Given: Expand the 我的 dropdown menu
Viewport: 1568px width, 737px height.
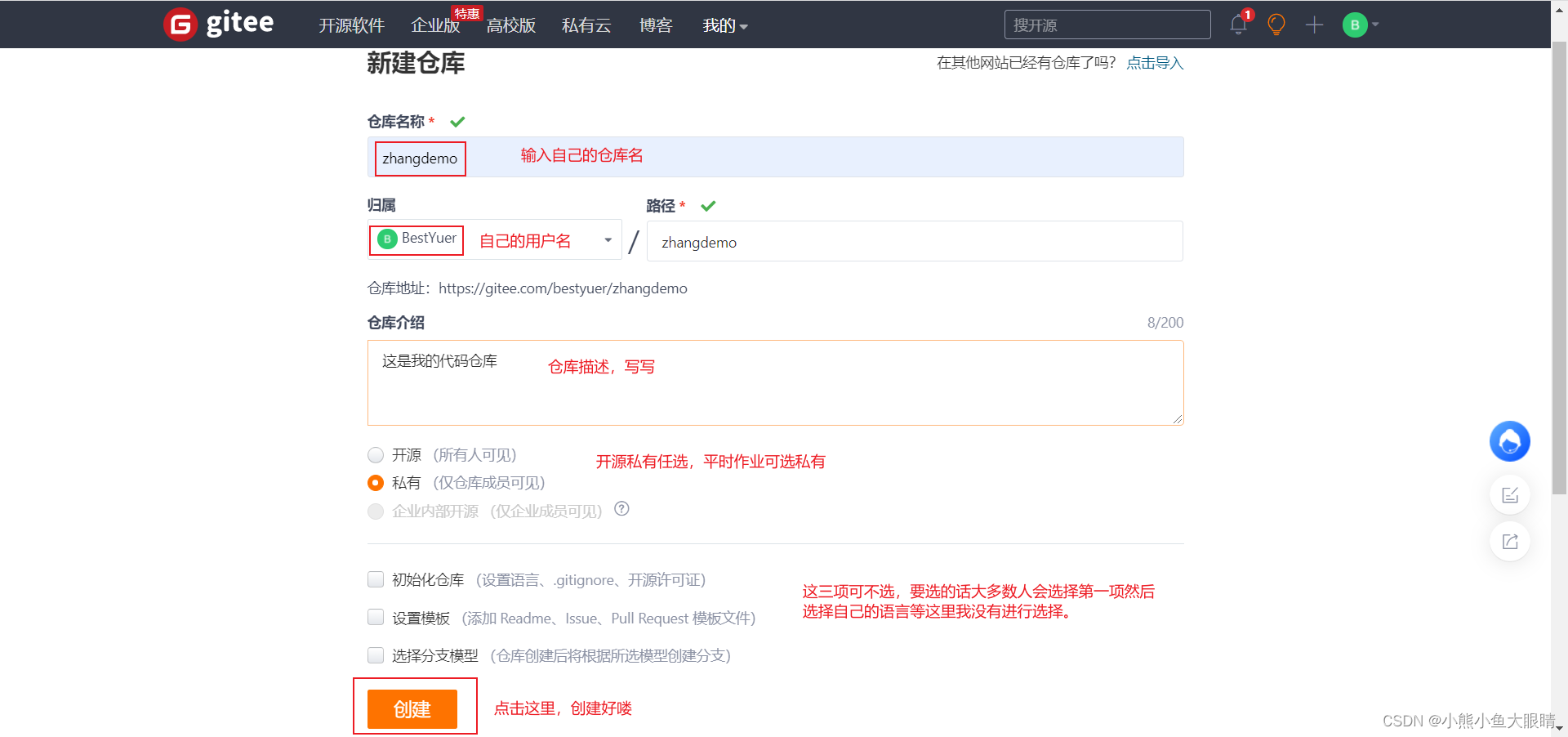Looking at the screenshot, I should point(725,25).
